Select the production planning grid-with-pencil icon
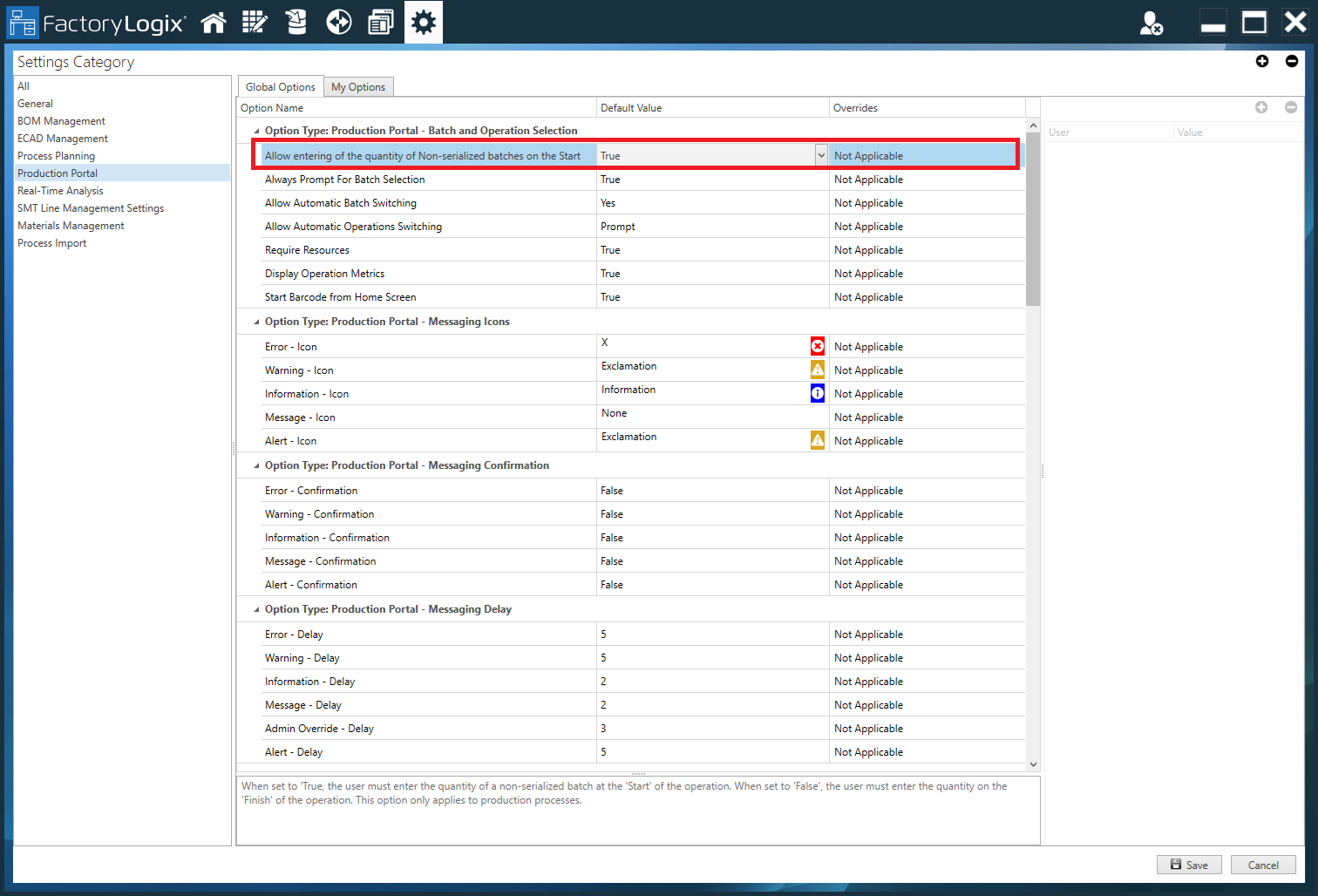The image size is (1318, 896). click(x=255, y=22)
